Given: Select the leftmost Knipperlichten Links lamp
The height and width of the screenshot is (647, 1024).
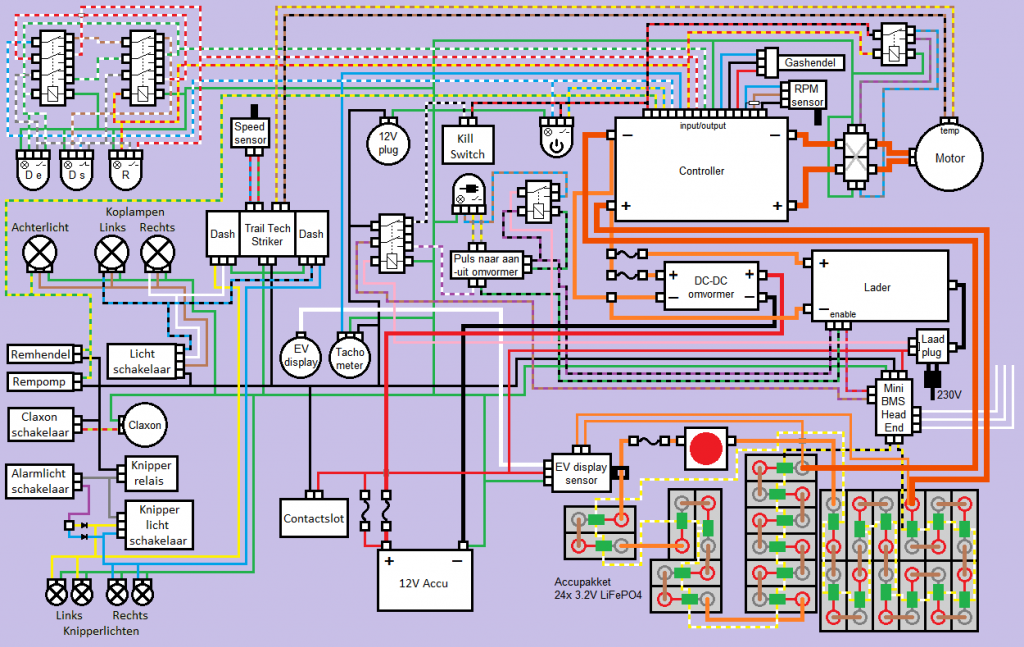Looking at the screenshot, I should point(56,593).
